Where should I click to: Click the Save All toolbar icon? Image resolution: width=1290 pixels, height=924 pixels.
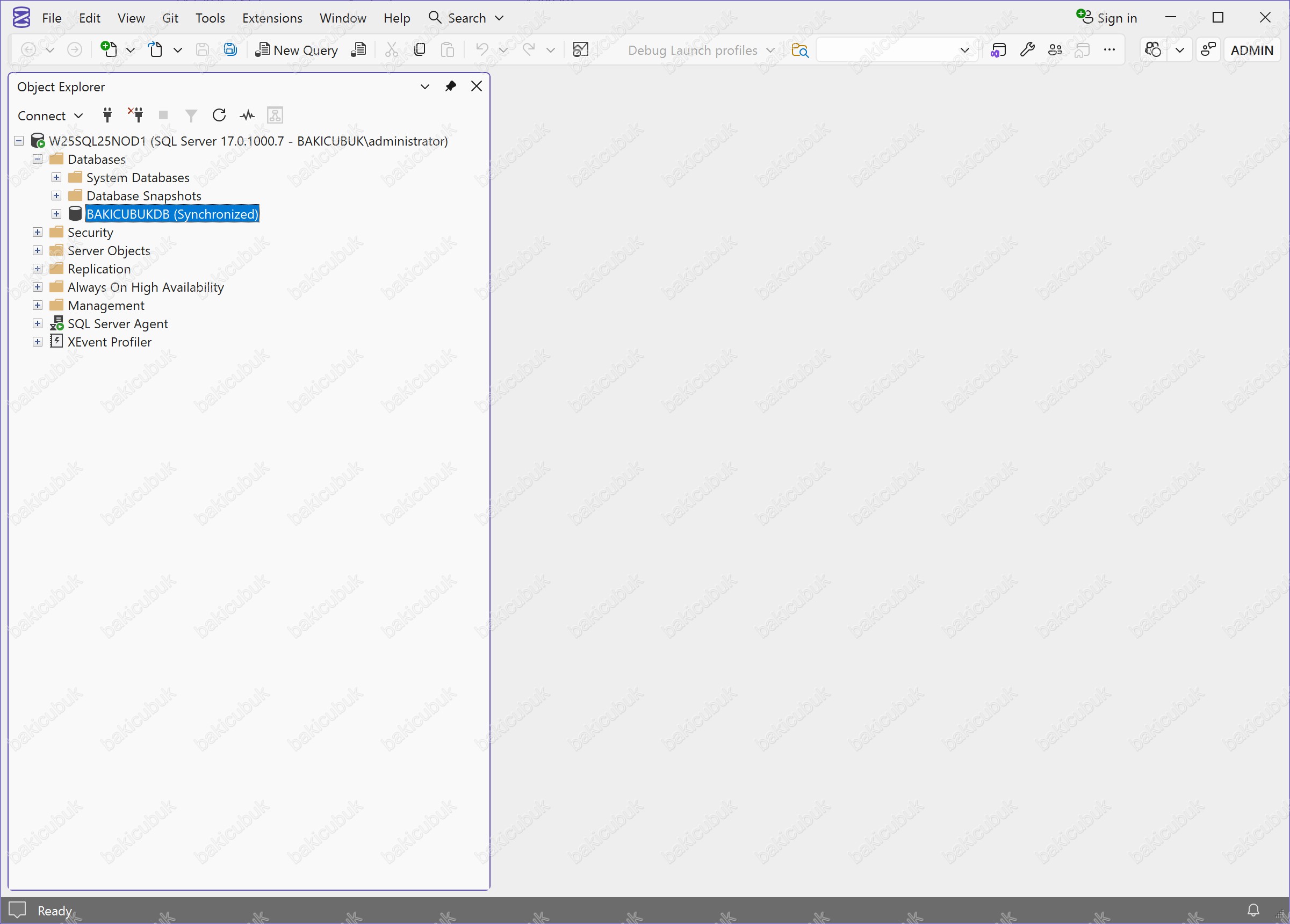[230, 50]
